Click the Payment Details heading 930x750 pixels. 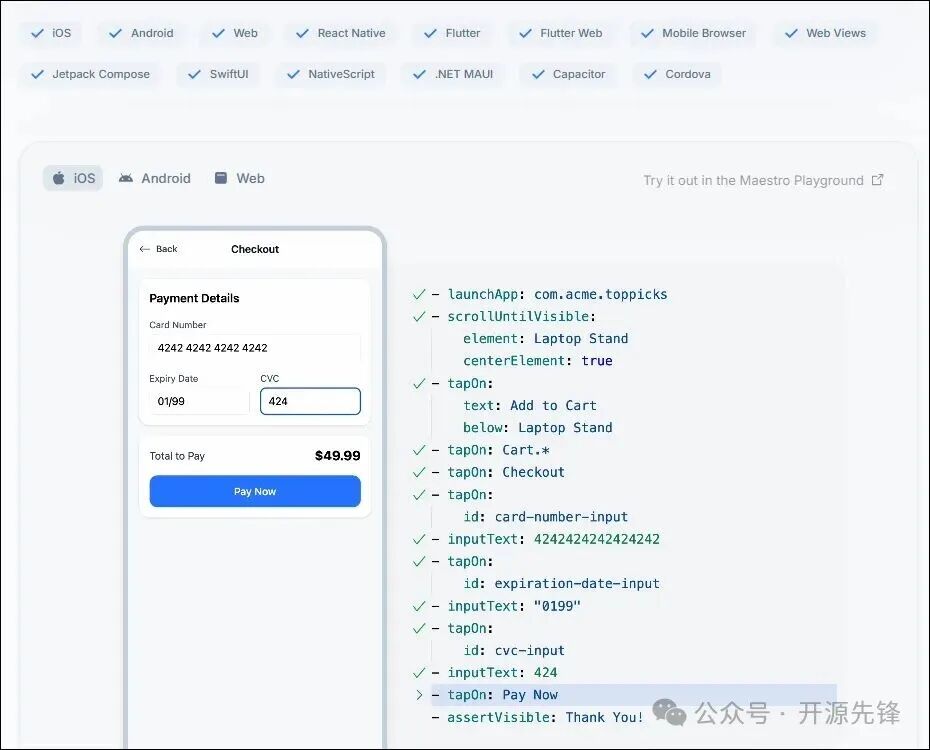tap(195, 298)
